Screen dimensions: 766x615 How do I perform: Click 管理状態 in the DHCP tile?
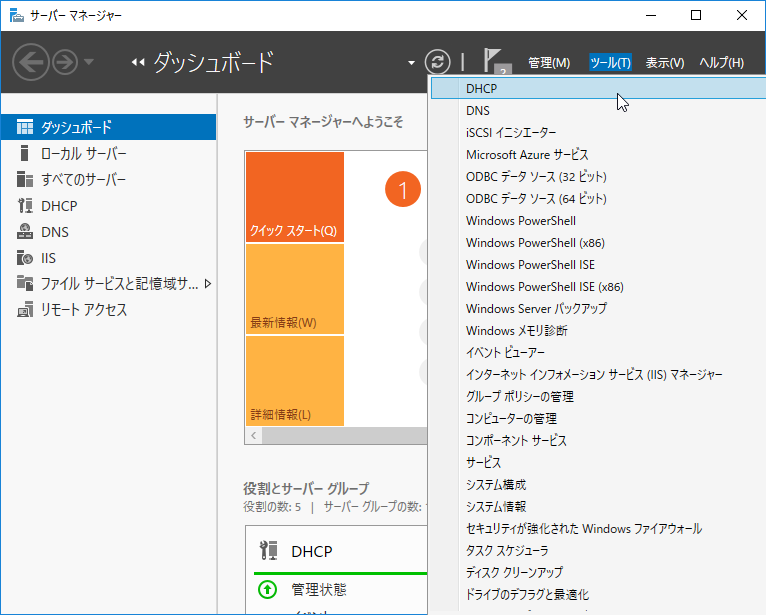tap(319, 590)
